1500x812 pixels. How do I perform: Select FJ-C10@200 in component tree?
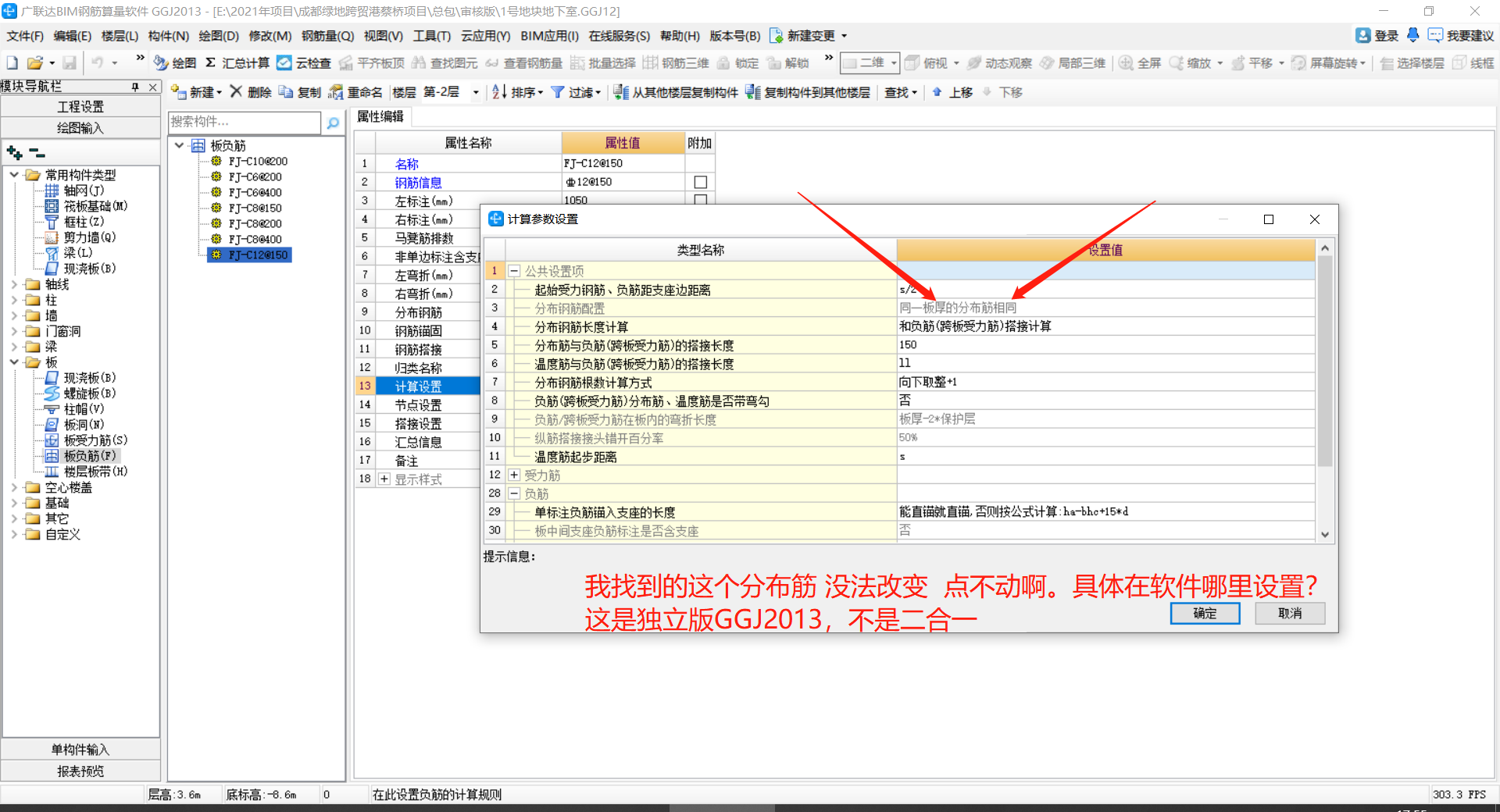(x=258, y=161)
